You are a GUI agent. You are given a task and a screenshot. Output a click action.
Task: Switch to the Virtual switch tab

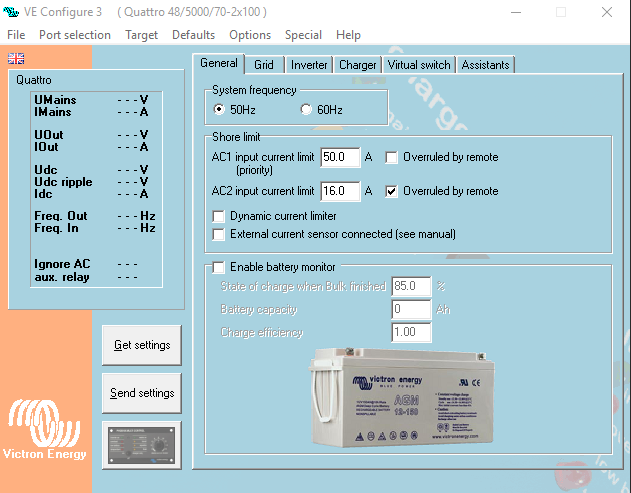(419, 65)
